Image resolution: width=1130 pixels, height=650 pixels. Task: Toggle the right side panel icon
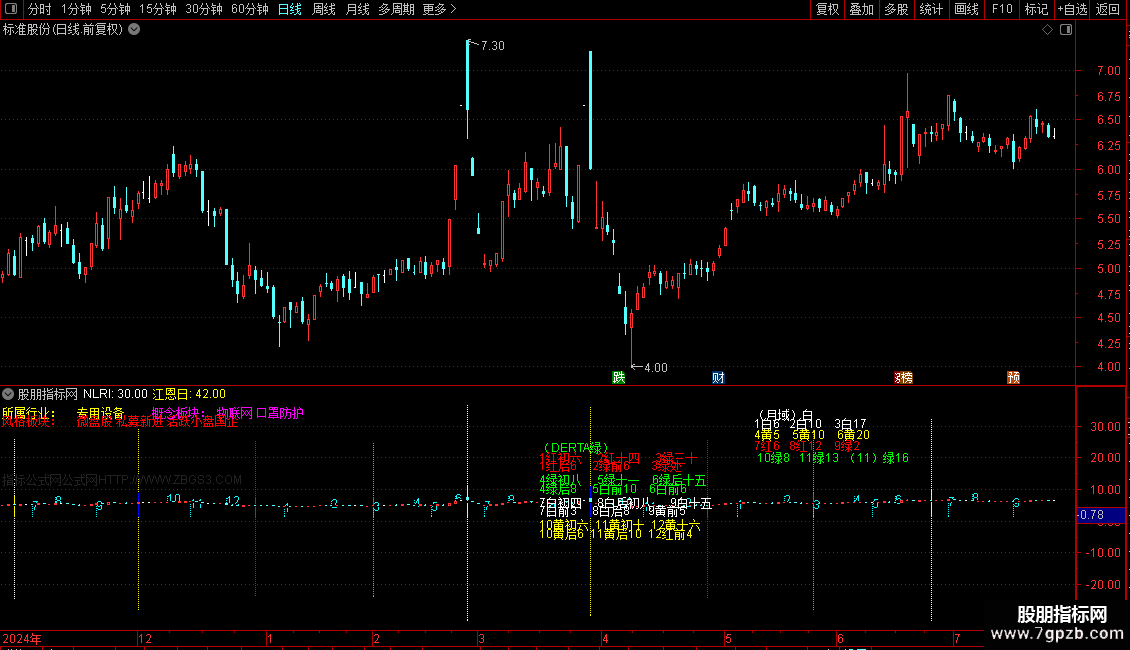coord(1066,30)
